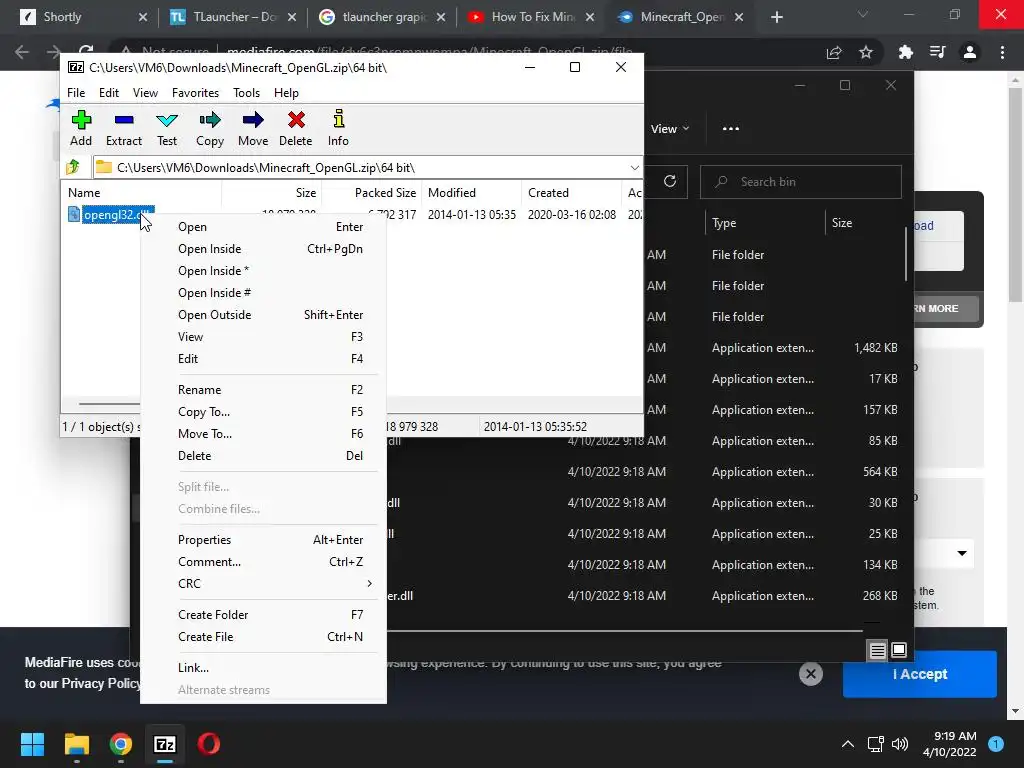Open the Tools menu in 7-Zip

[246, 93]
